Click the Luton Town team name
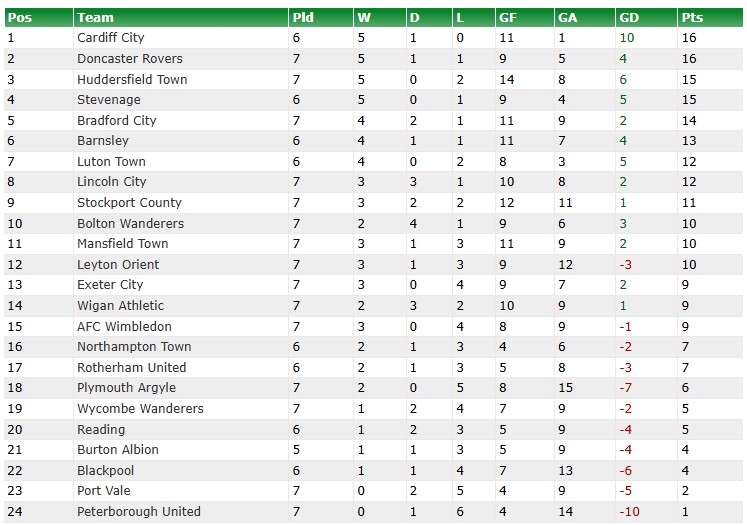 [111, 162]
